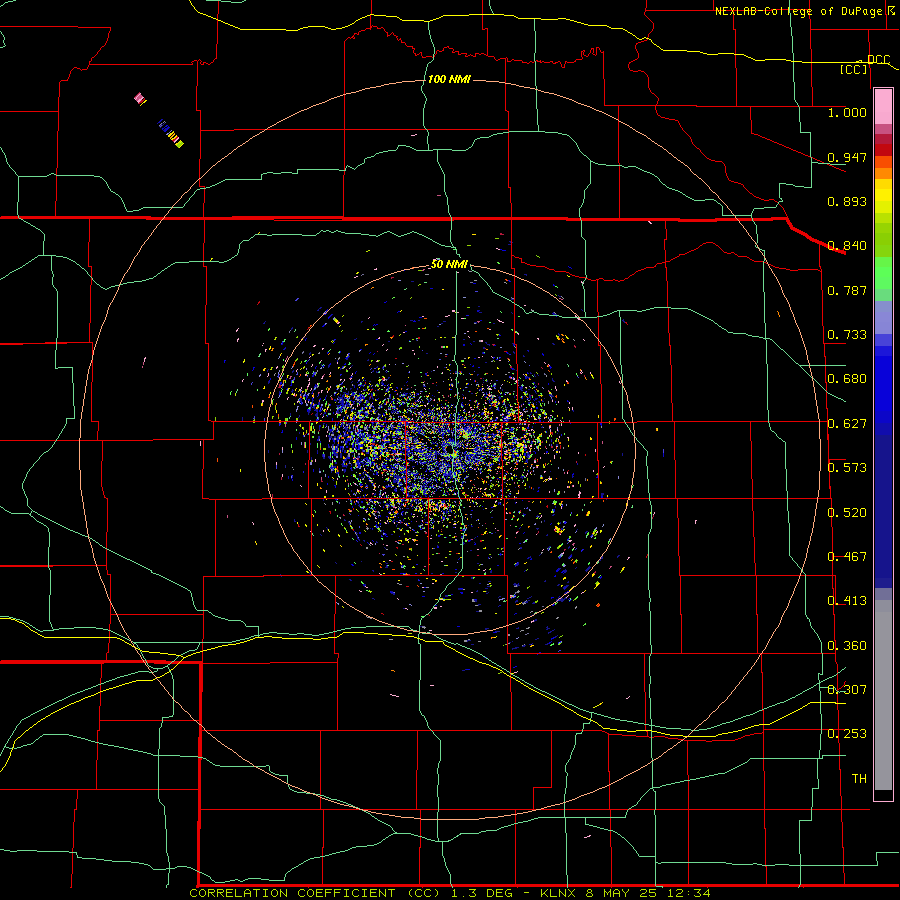Click the Correlation Coefficient caption at bottom
The image size is (900, 900).
pyautogui.click(x=450, y=893)
